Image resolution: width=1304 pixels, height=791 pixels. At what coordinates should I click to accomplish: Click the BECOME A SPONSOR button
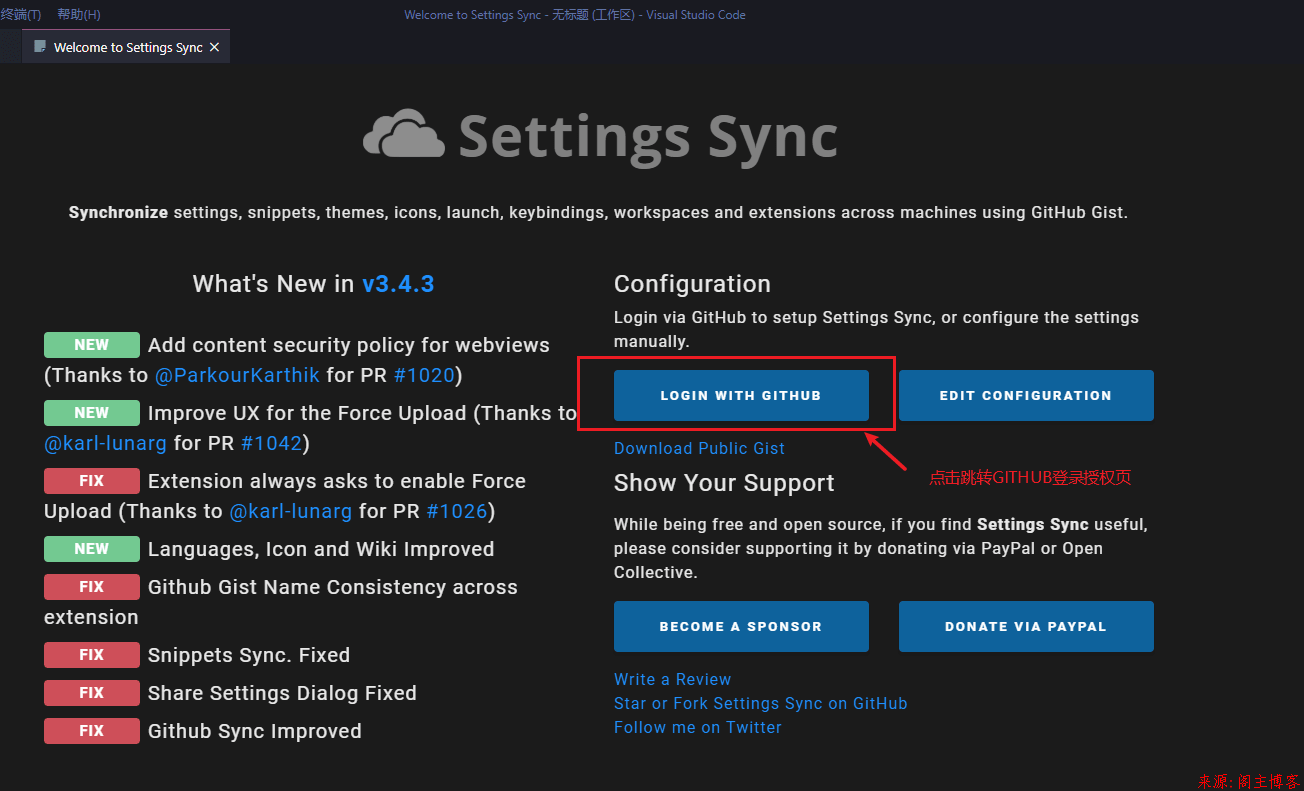[x=741, y=626]
